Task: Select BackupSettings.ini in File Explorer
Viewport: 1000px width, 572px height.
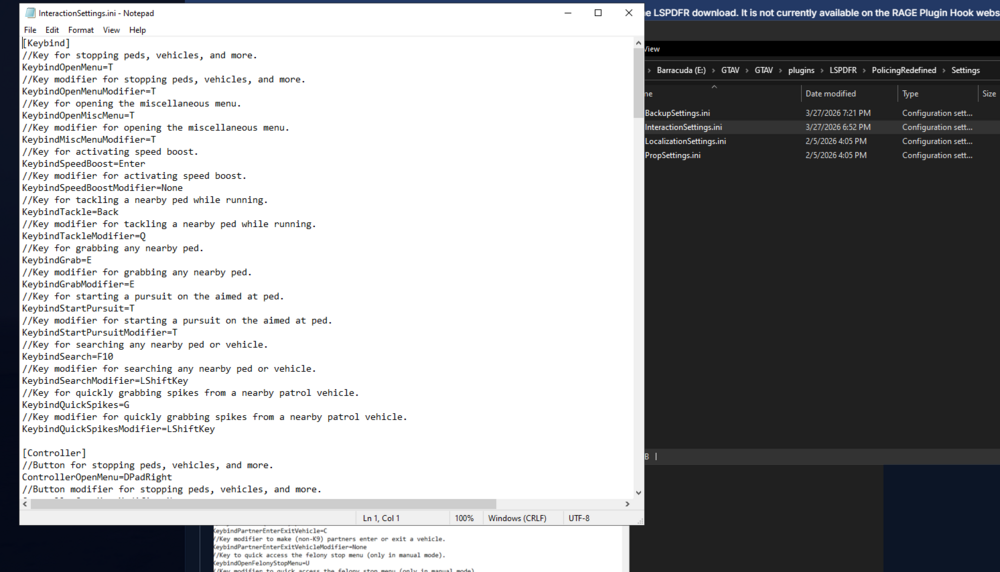Action: [x=677, y=113]
